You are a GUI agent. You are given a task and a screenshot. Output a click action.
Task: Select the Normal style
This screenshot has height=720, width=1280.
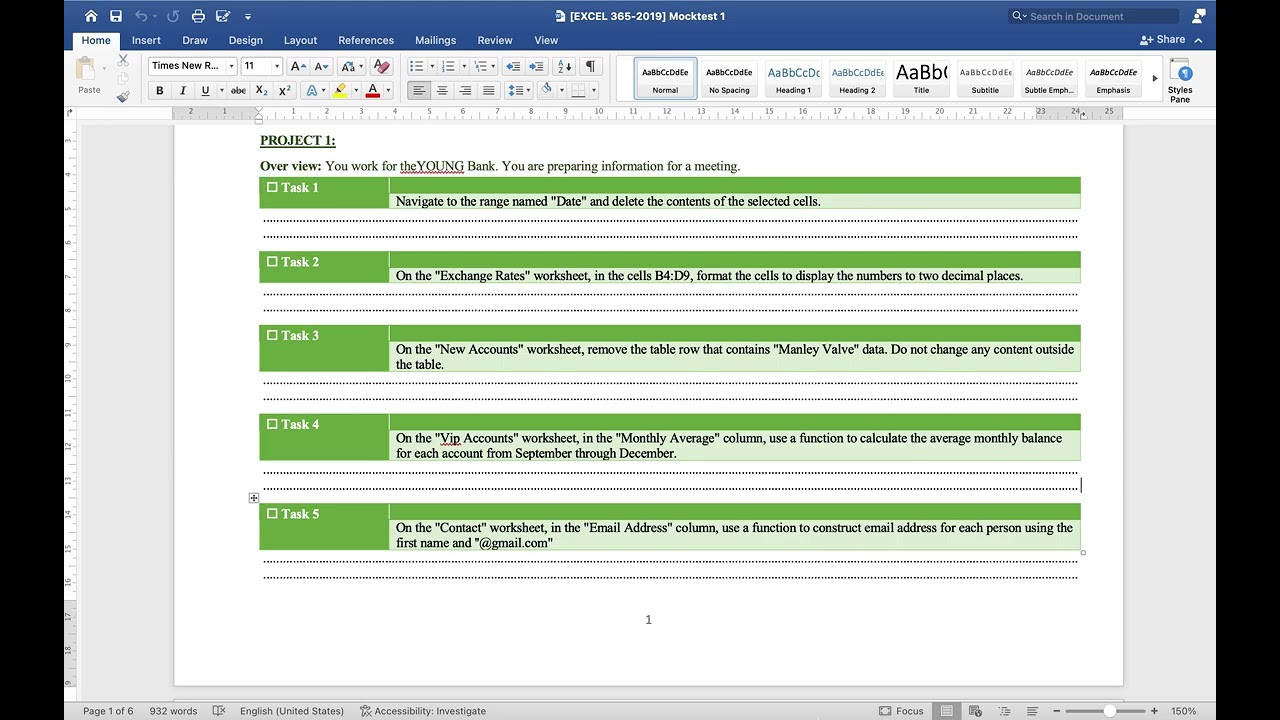(x=665, y=78)
